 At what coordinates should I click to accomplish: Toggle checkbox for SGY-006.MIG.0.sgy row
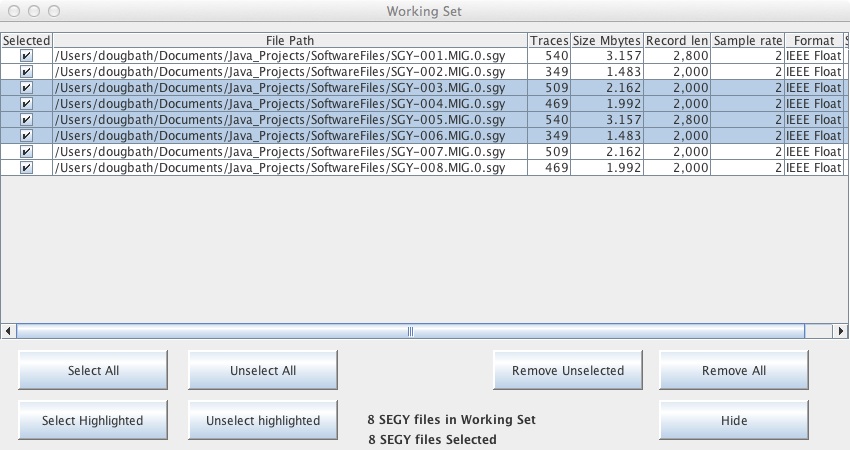(x=26, y=136)
